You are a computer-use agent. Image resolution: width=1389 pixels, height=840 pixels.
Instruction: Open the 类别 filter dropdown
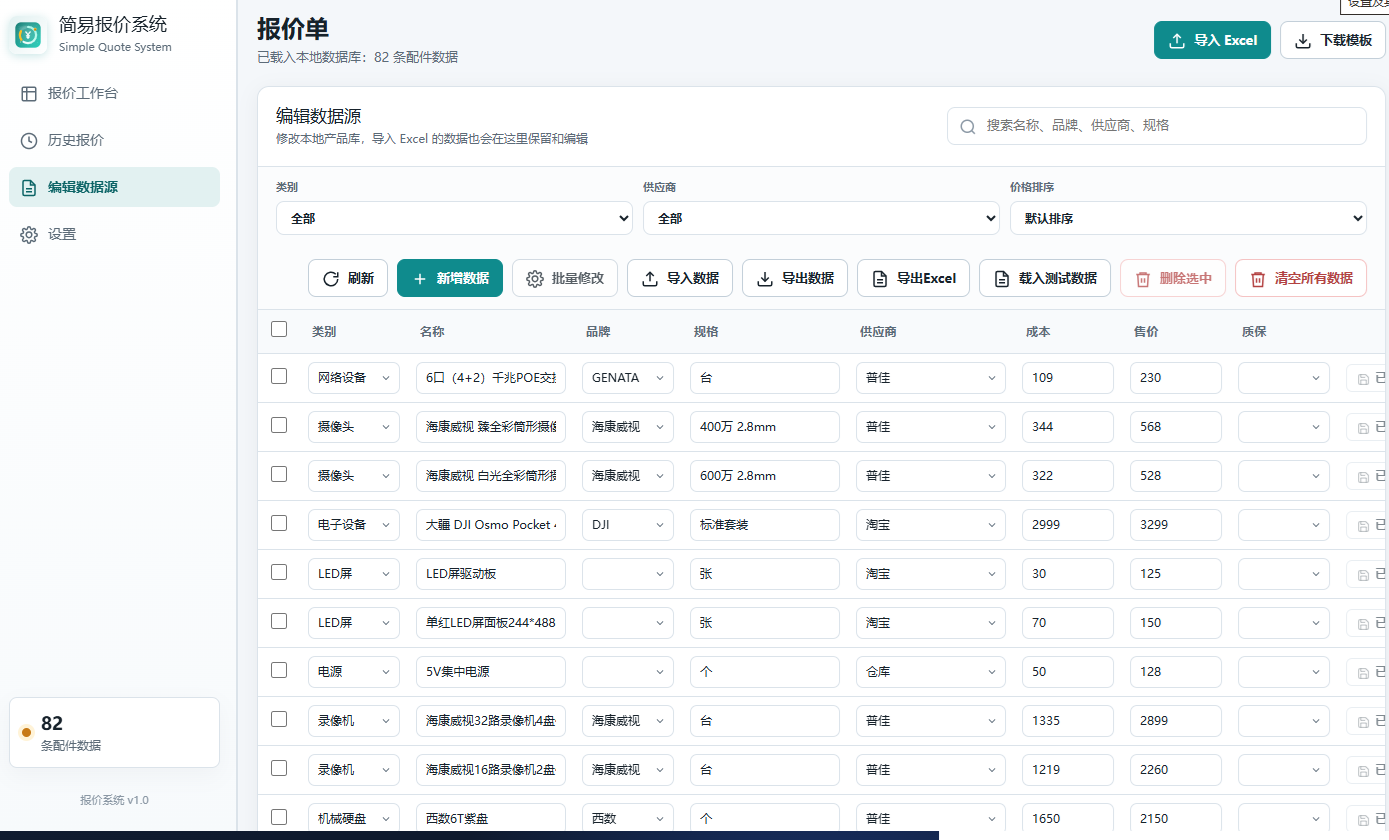(454, 218)
